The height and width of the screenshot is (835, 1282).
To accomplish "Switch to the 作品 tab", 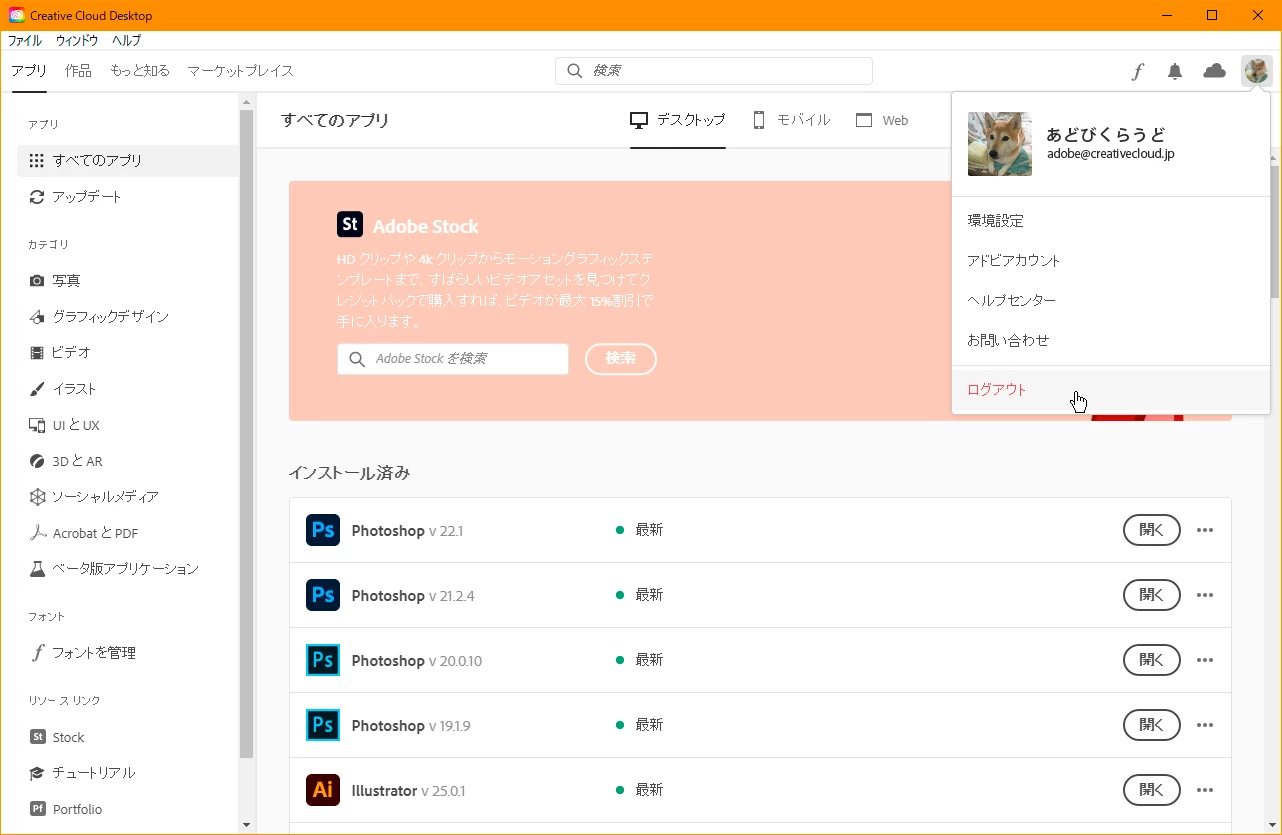I will coord(78,71).
